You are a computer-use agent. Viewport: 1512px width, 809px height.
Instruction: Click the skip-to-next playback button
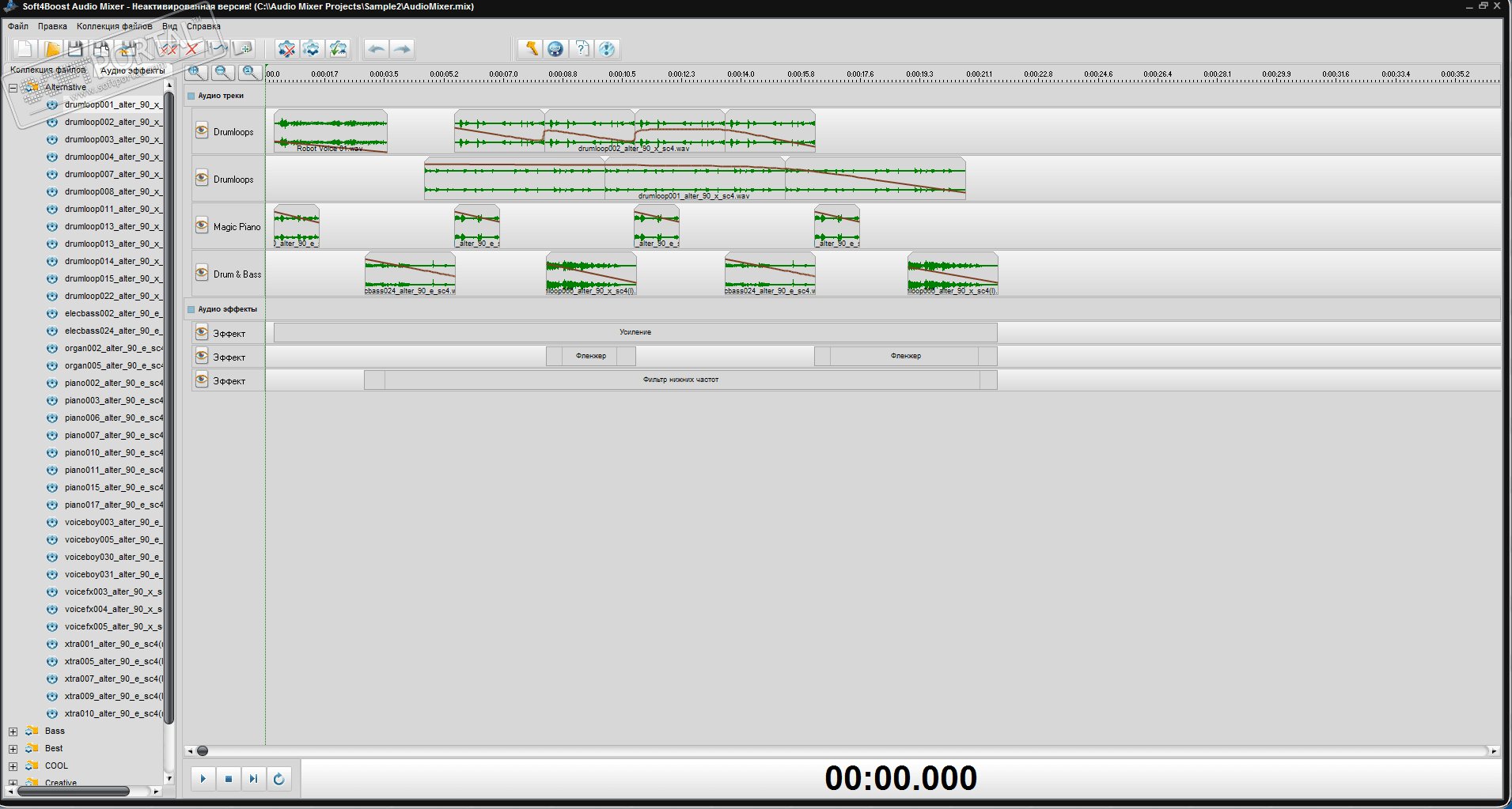[x=253, y=779]
